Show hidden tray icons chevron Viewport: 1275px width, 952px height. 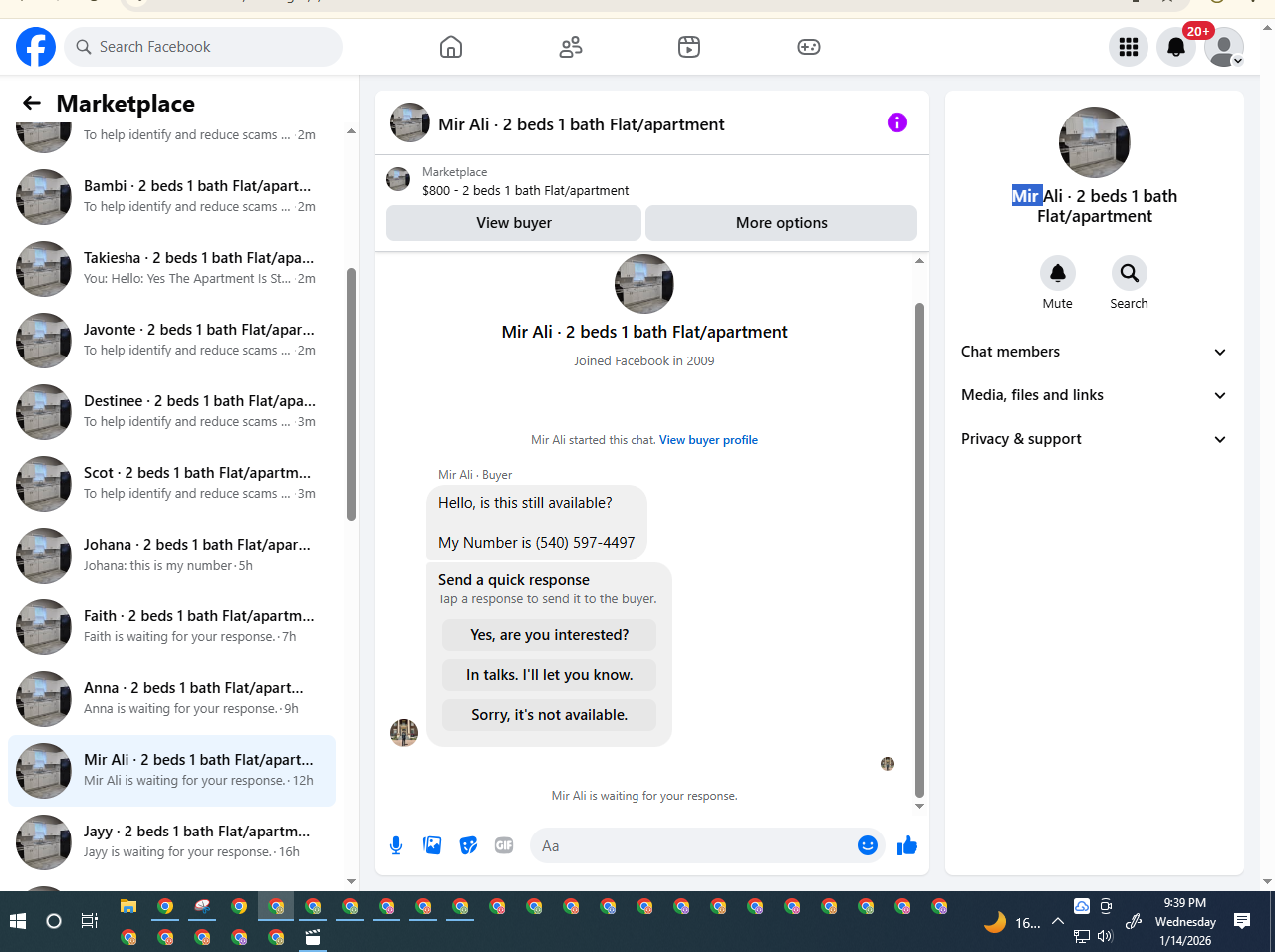pyautogui.click(x=1058, y=921)
